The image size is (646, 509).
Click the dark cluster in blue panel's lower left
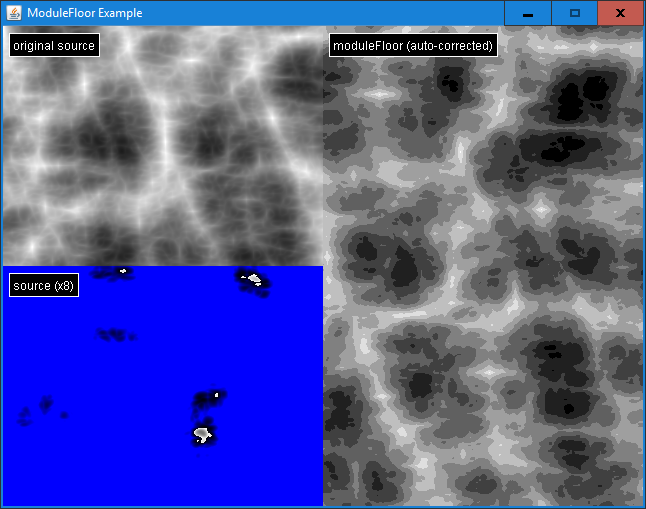pyautogui.click(x=45, y=404)
